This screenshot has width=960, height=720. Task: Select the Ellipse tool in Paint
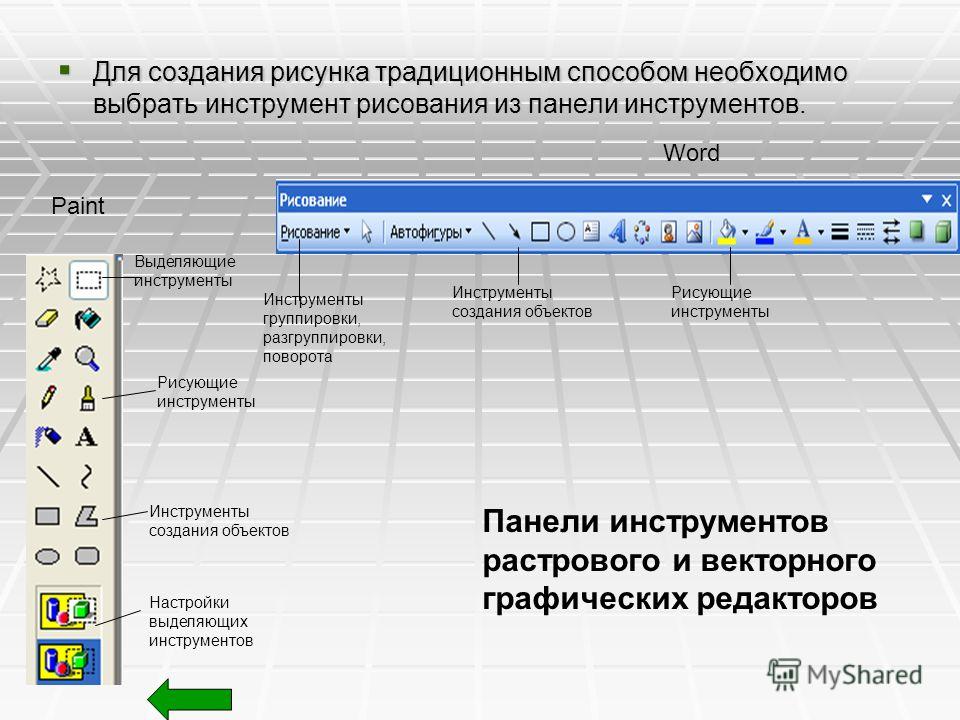coord(48,556)
